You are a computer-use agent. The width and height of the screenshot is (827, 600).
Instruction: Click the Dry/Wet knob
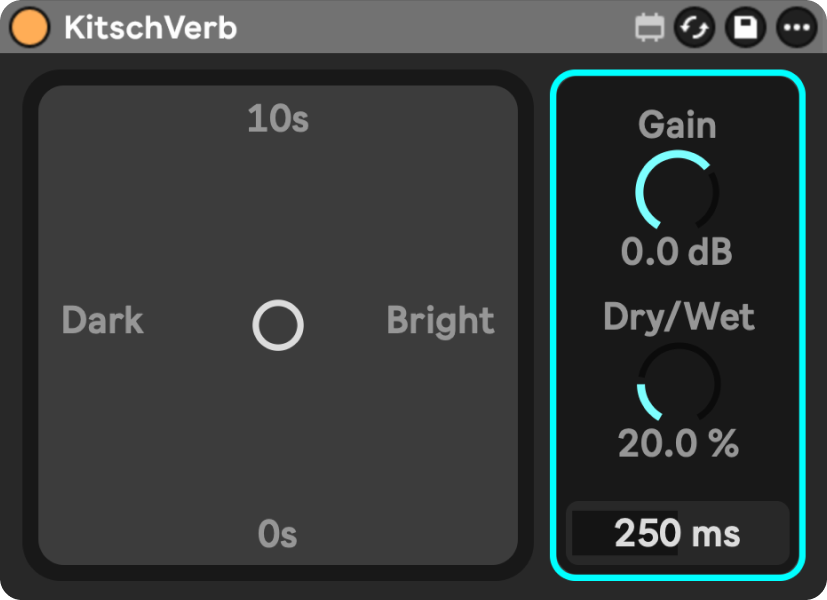(x=678, y=383)
